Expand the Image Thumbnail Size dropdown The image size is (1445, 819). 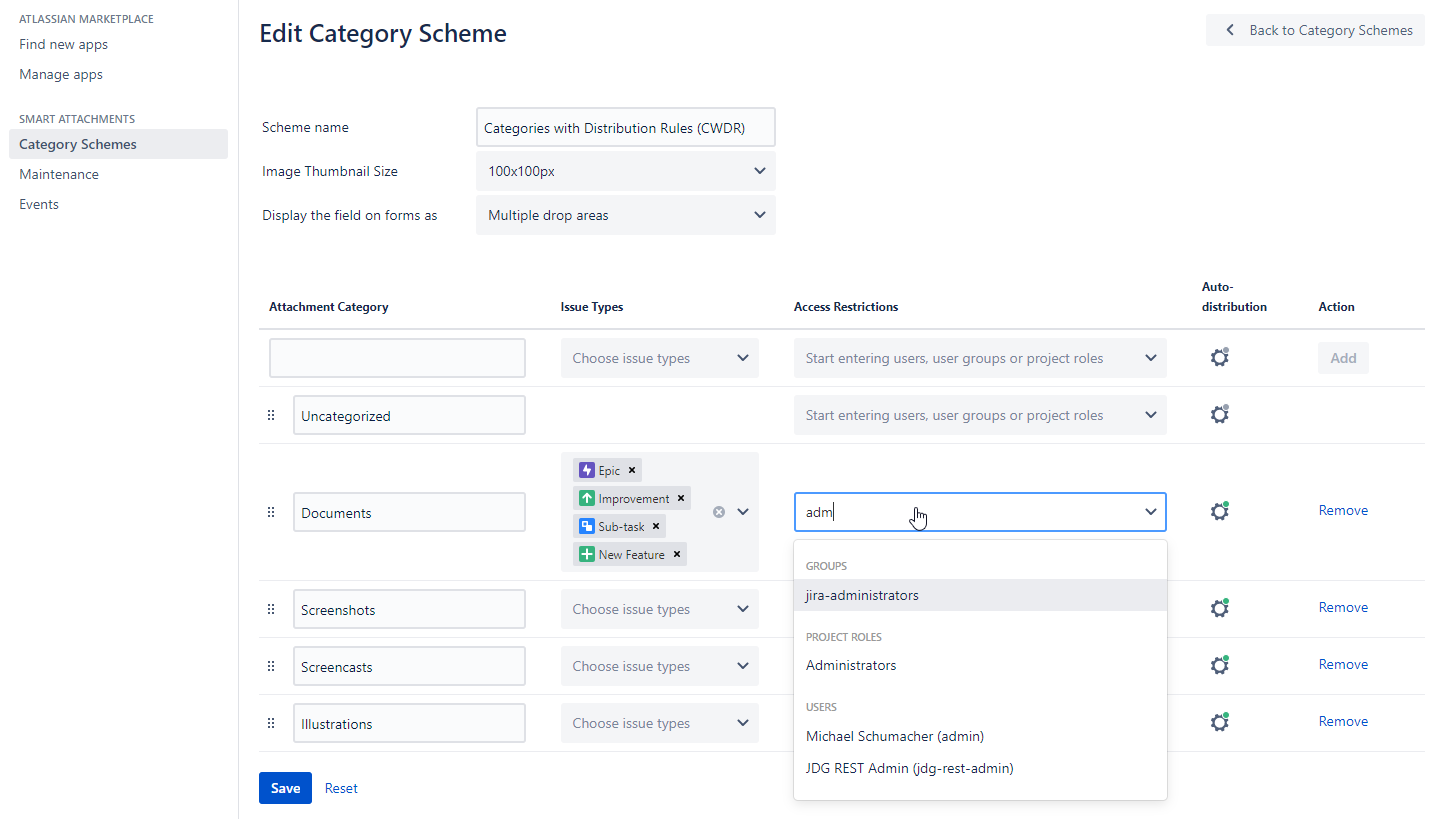tap(626, 171)
